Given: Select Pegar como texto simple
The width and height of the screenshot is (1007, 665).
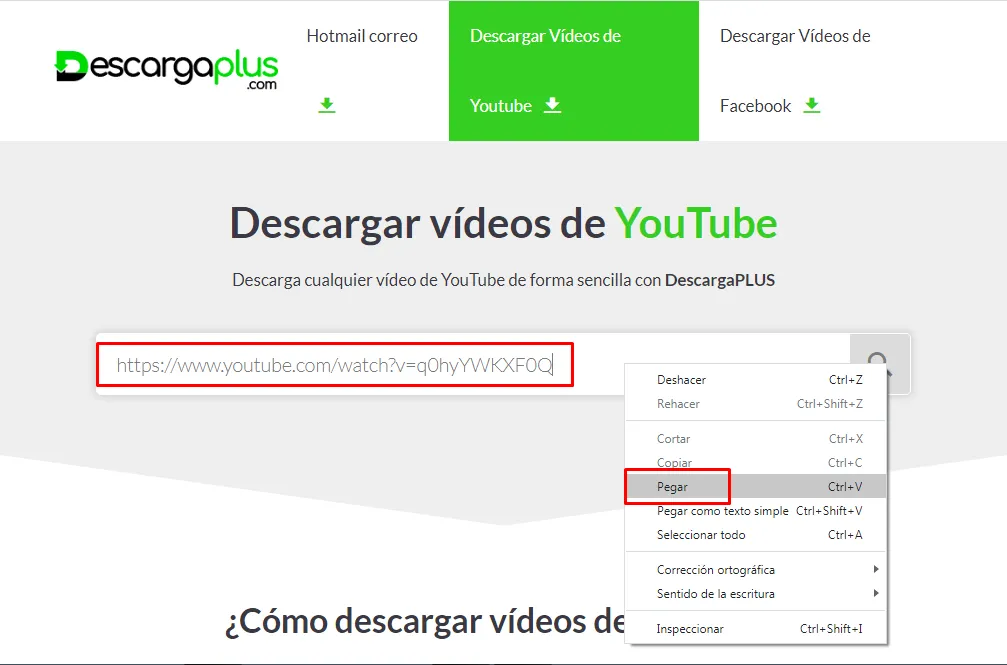Looking at the screenshot, I should click(x=756, y=511).
